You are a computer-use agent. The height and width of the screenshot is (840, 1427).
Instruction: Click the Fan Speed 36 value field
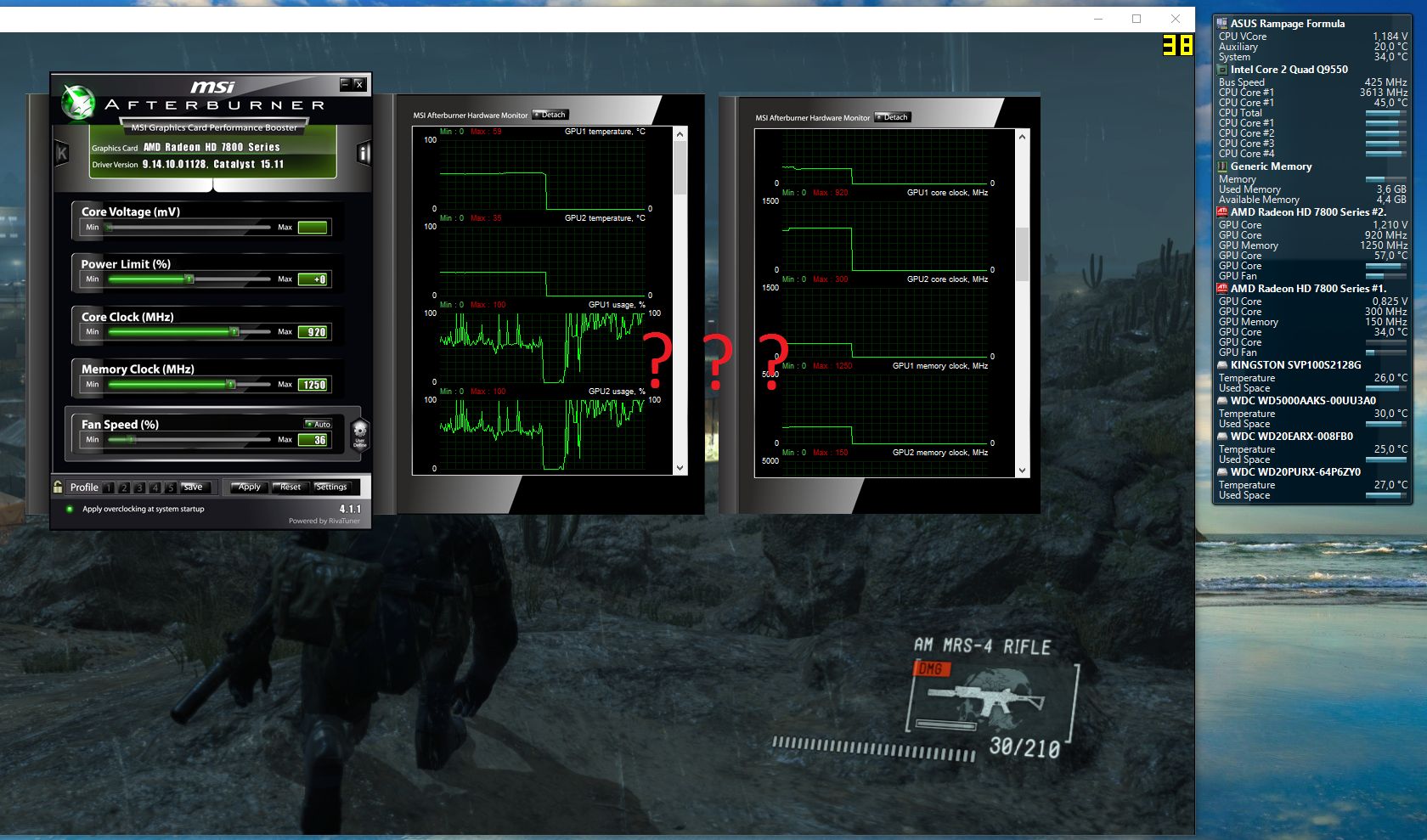click(313, 440)
